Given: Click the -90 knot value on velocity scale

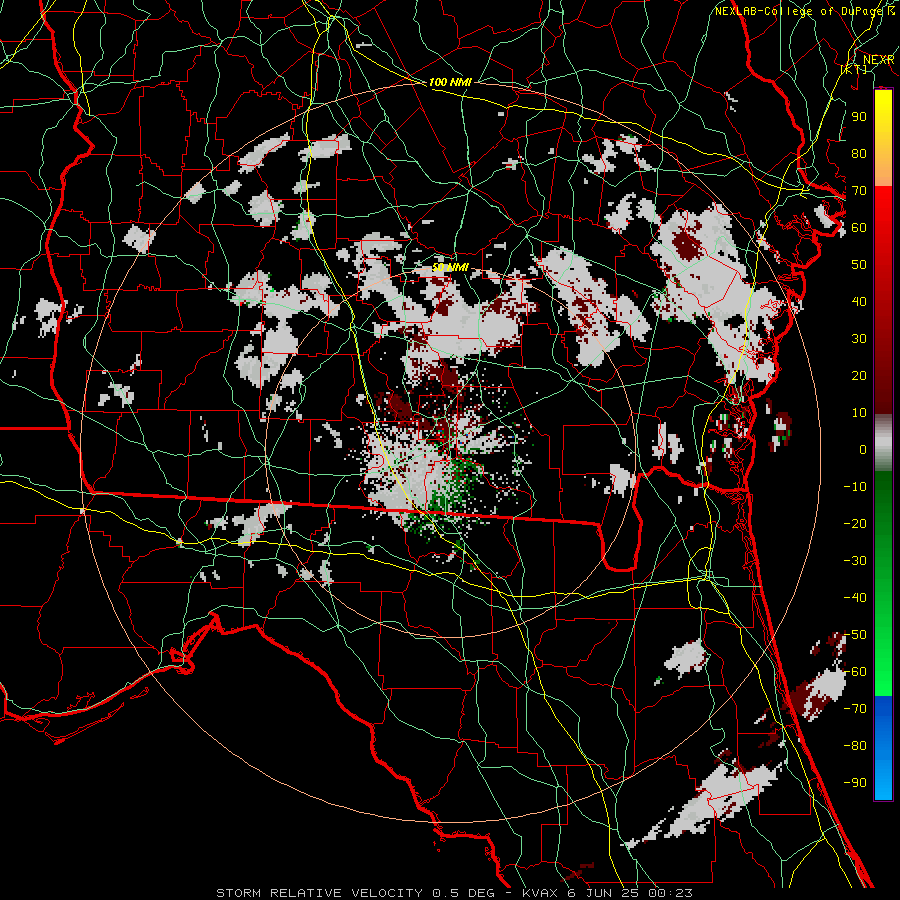Looking at the screenshot, I should point(855,783).
